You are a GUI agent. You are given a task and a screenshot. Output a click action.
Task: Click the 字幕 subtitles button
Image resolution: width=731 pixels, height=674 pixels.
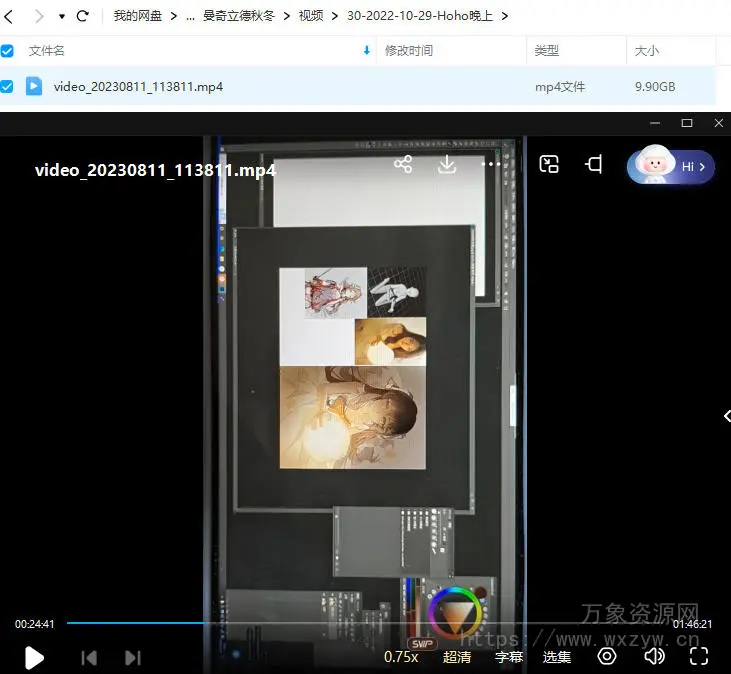tap(509, 657)
